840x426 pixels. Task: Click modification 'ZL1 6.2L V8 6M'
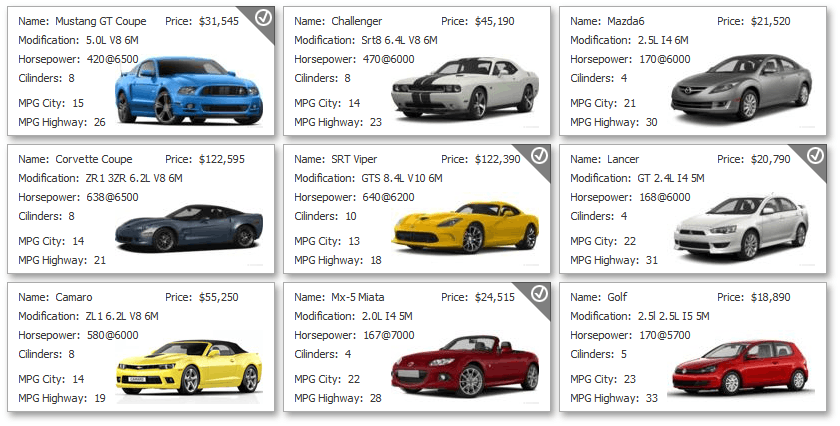point(122,316)
